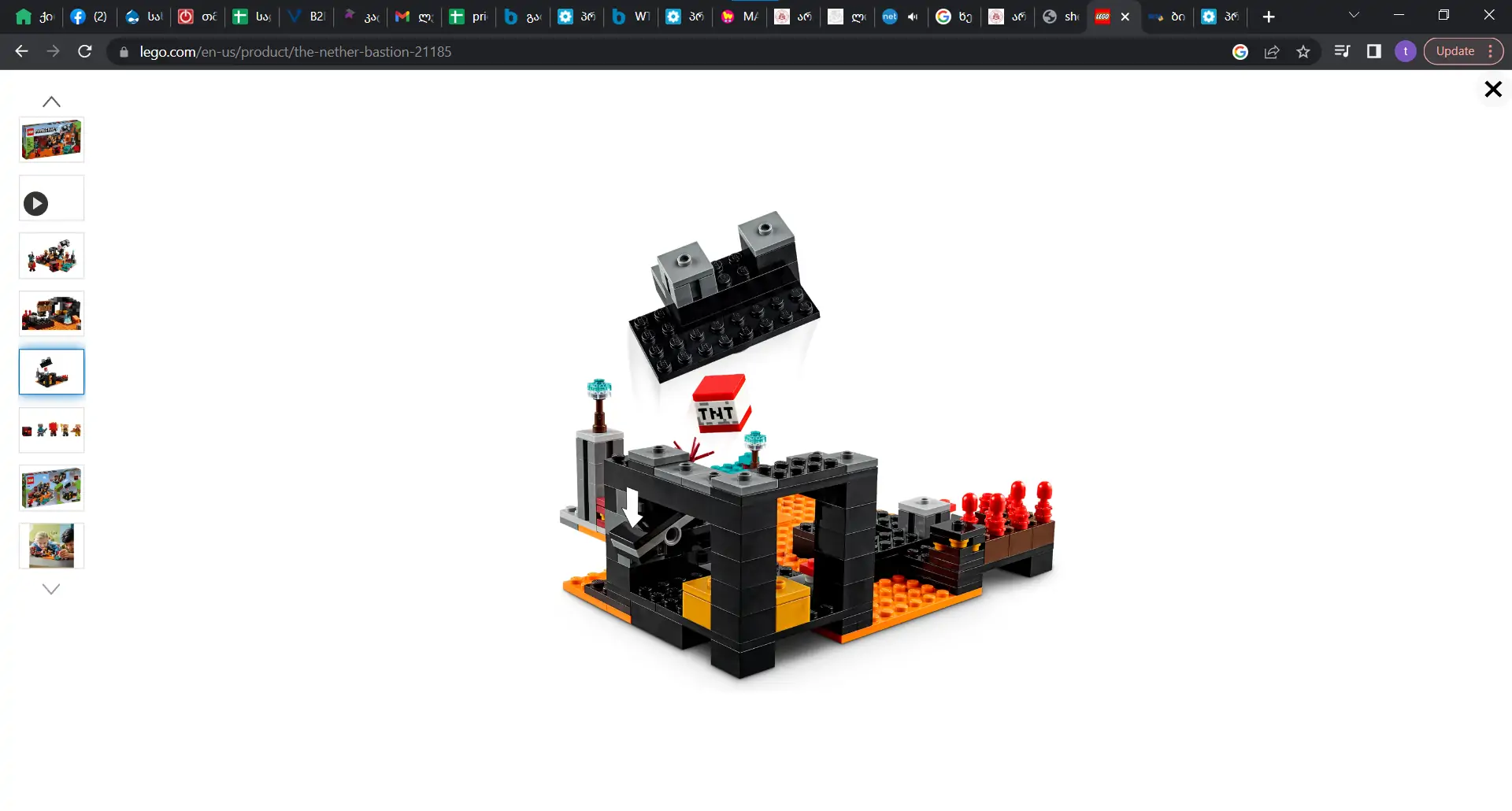This screenshot has width=1512, height=811.
Task: Open a new browser tab
Action: click(1269, 17)
